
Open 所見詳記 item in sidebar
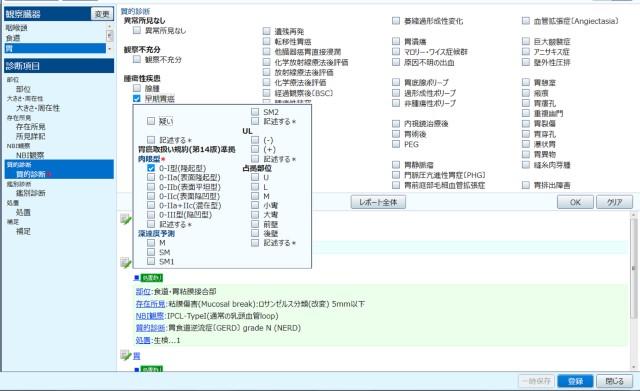pyautogui.click(x=31, y=136)
